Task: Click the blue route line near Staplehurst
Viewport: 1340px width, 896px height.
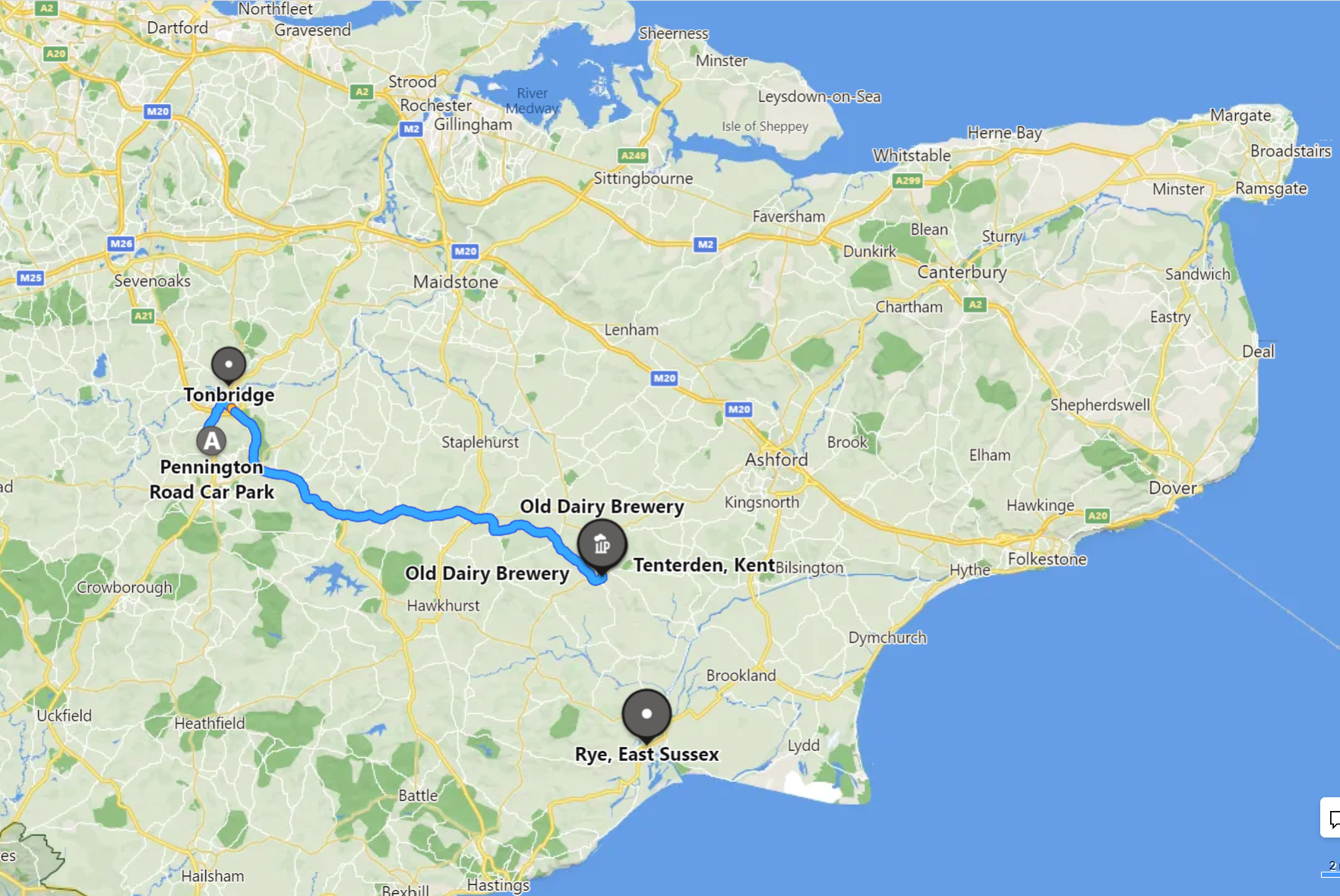Action: tap(441, 514)
